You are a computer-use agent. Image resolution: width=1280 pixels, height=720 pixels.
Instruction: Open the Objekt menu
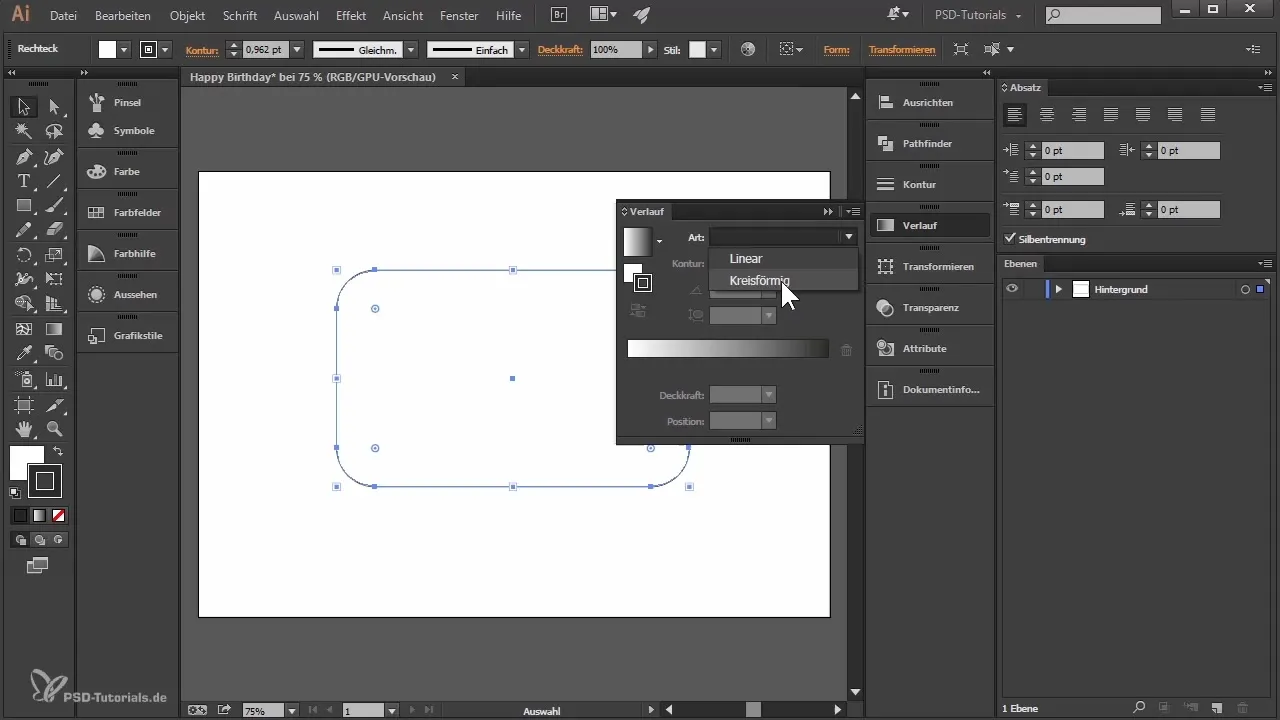188,16
